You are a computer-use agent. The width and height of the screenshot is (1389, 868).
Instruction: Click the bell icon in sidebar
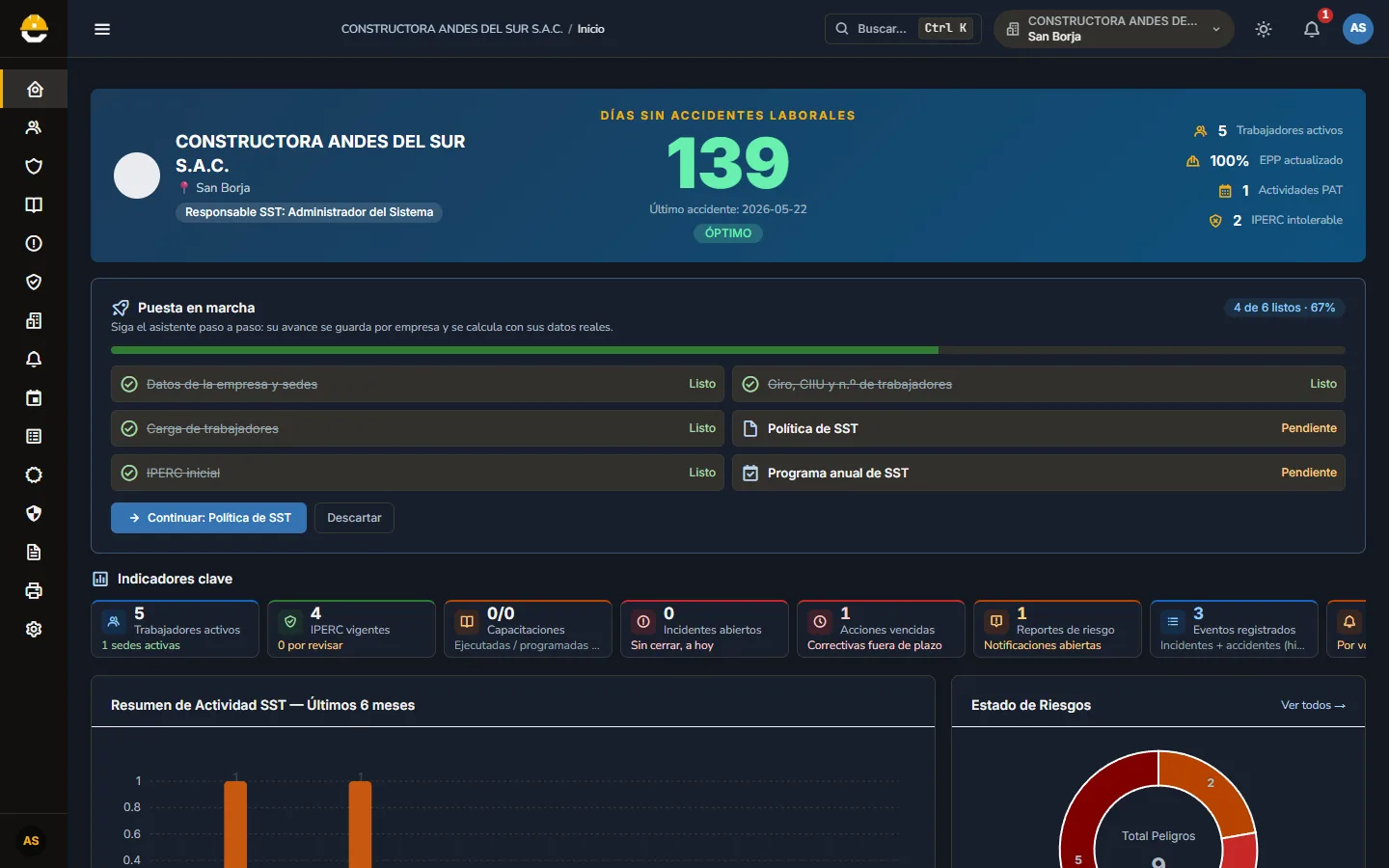[x=34, y=359]
